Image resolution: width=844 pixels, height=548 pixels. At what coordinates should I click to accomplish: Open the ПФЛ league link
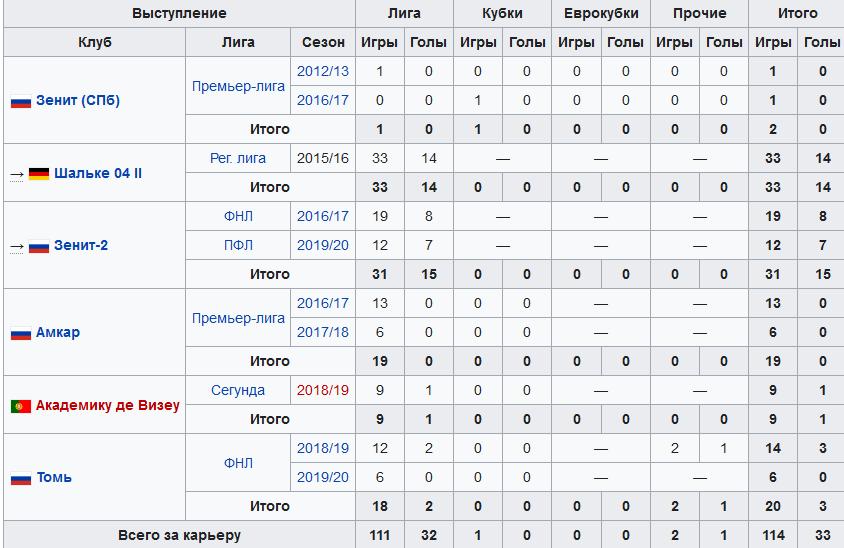(x=238, y=245)
